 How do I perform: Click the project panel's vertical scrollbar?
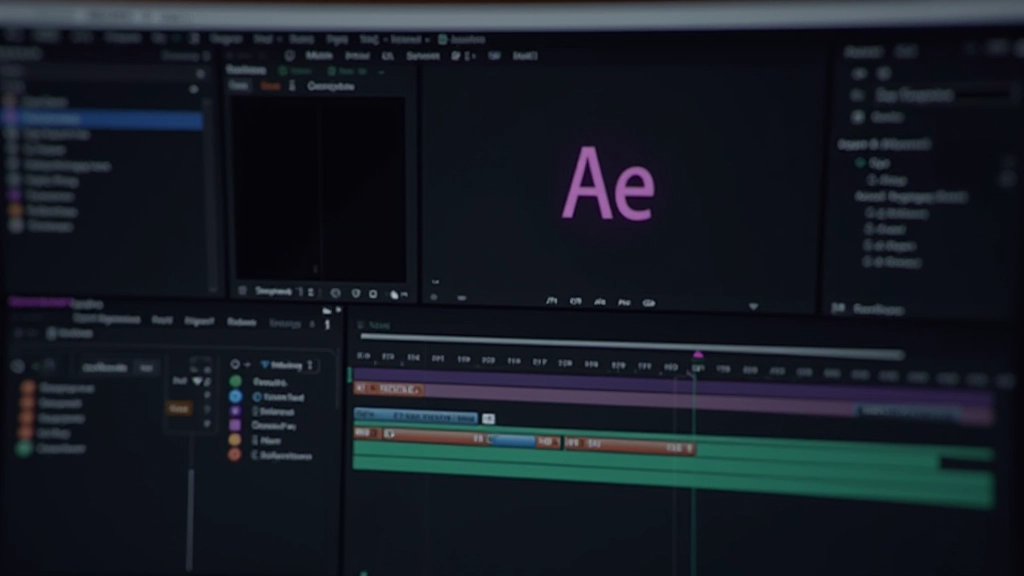[x=210, y=193]
